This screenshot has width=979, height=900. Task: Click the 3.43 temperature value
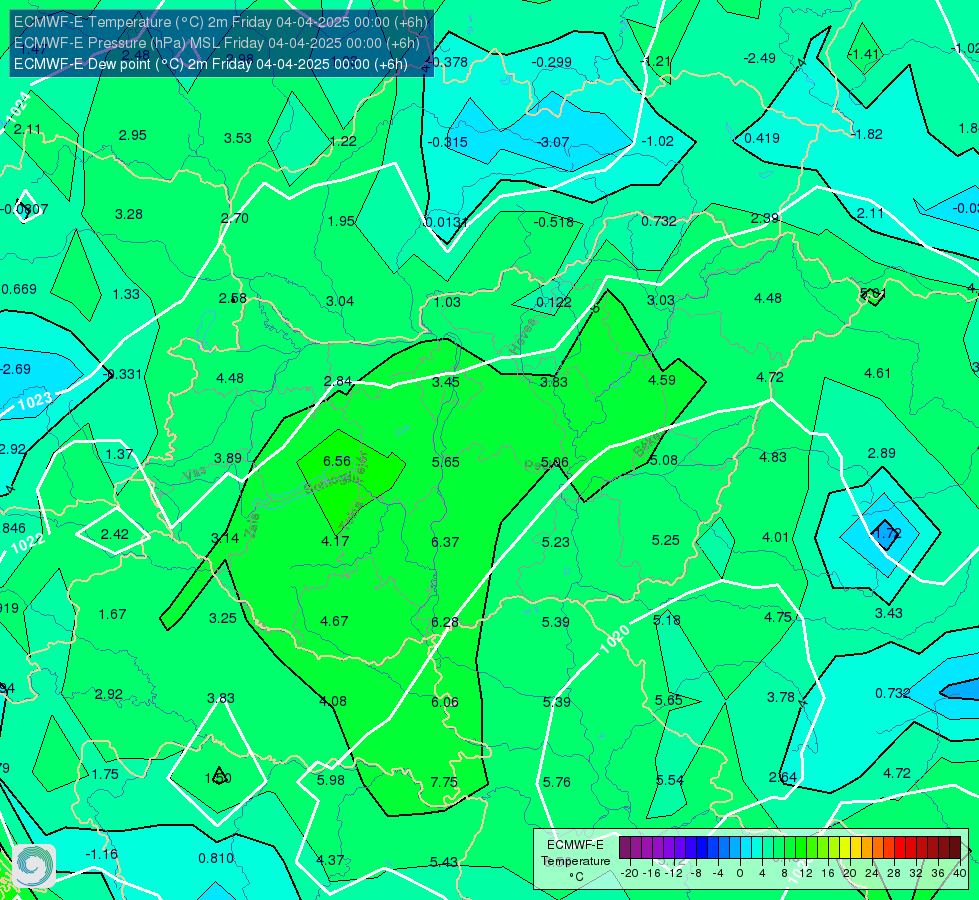pos(888,613)
